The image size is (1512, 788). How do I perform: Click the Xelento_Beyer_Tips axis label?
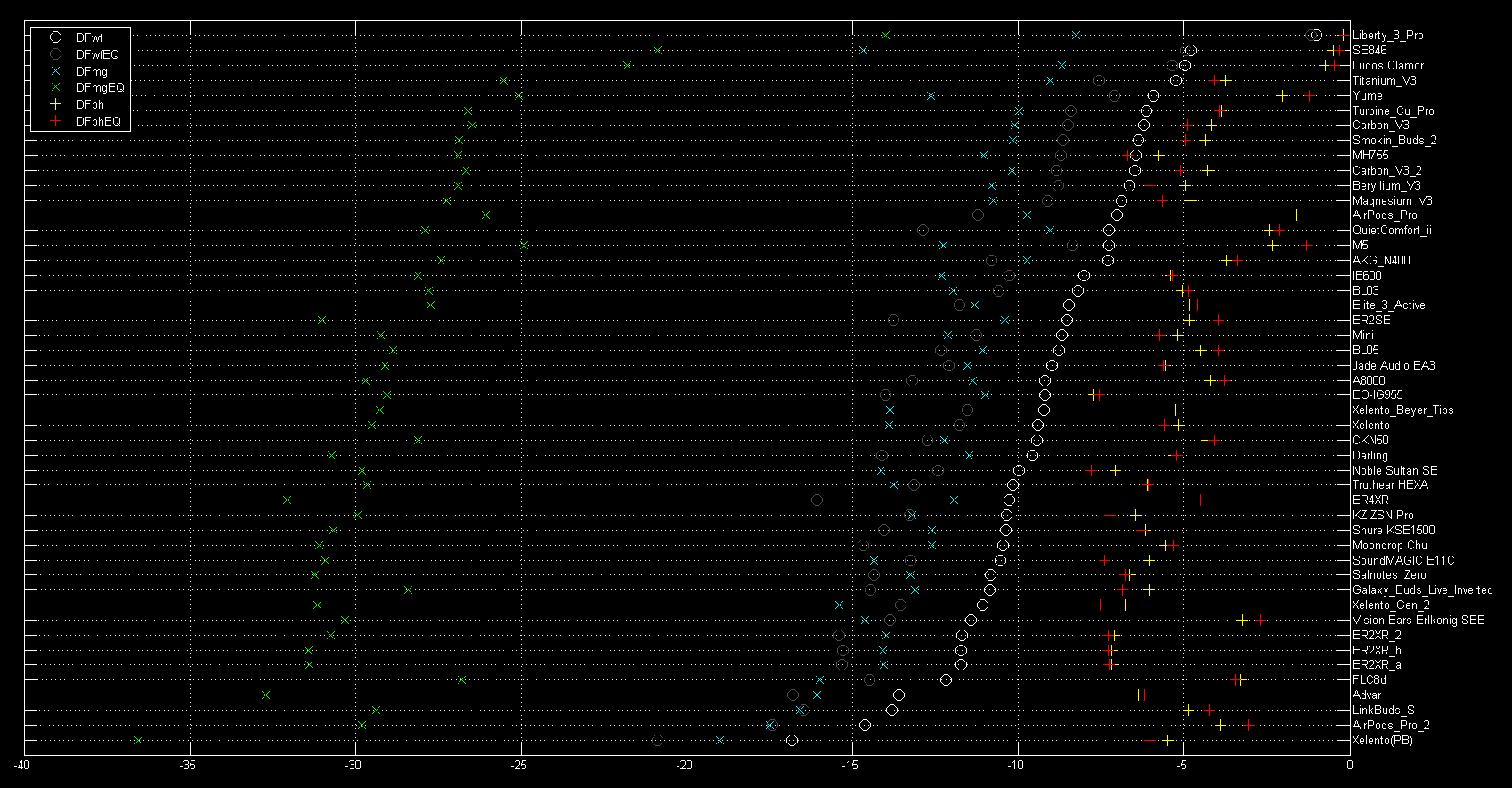tap(1402, 410)
